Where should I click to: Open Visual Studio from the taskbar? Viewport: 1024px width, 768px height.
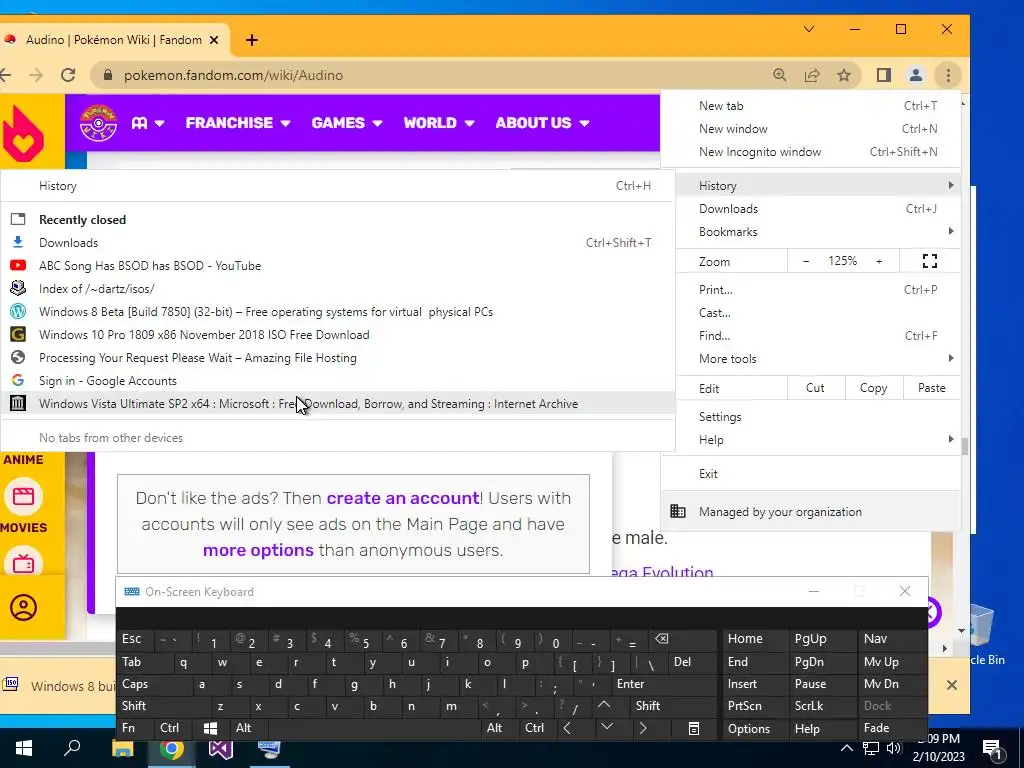pyautogui.click(x=221, y=748)
